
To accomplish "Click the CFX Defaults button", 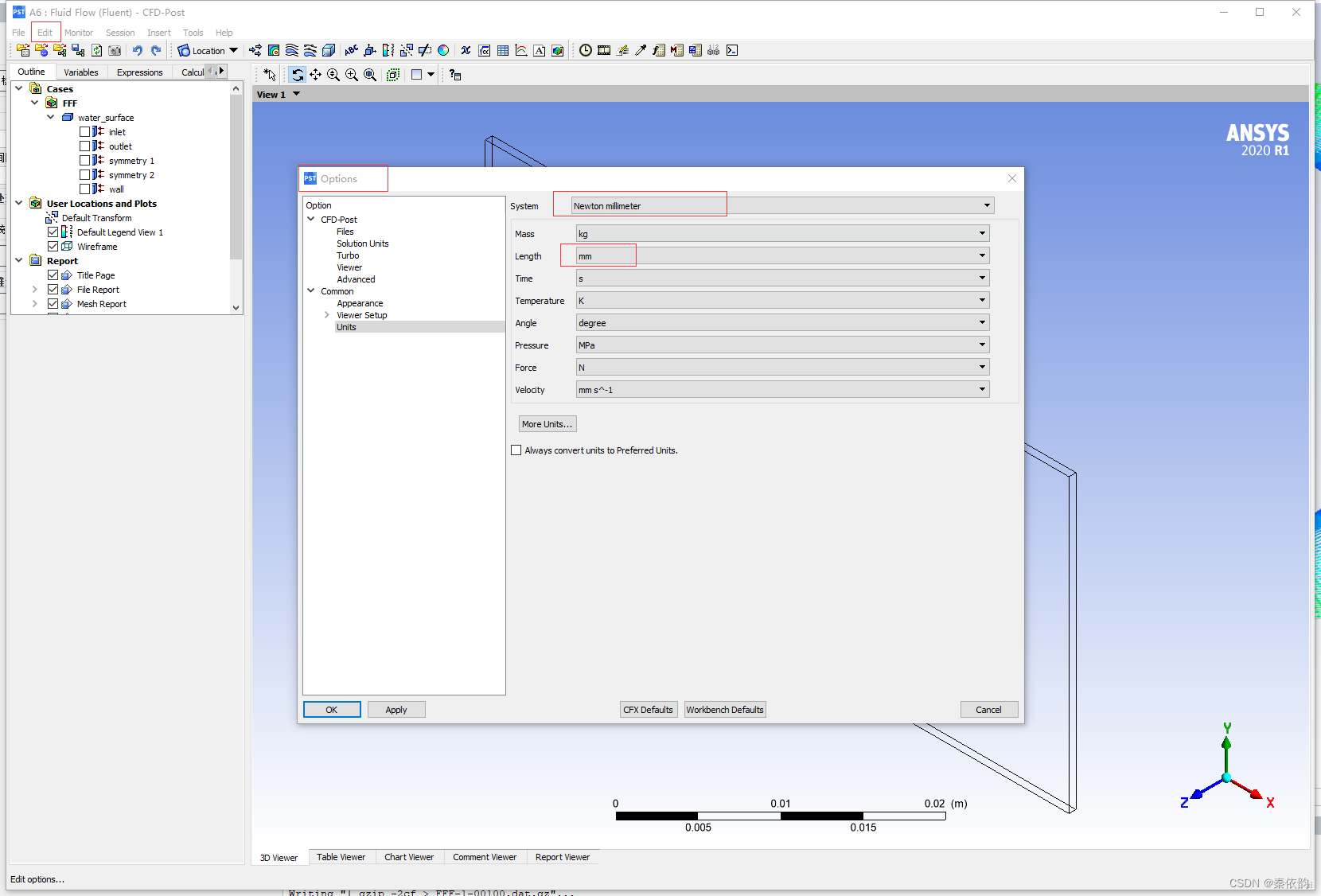I will click(648, 710).
